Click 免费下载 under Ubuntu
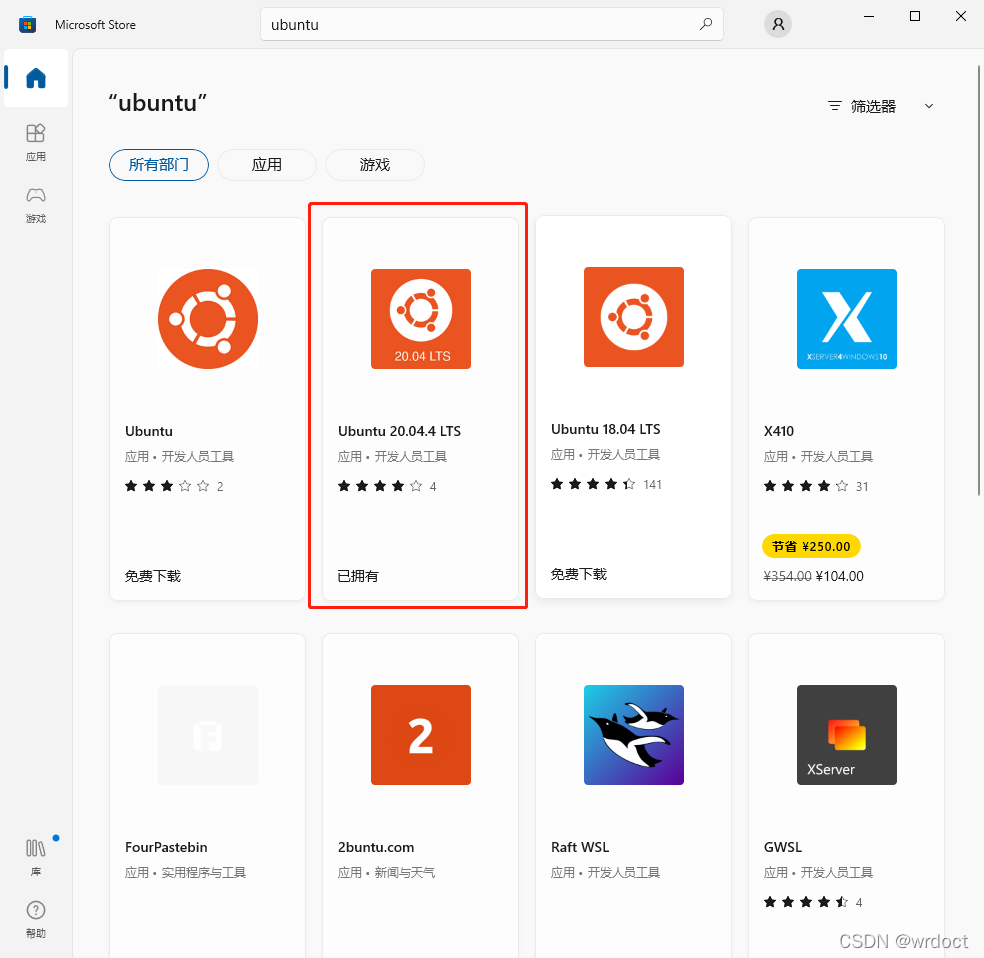984x958 pixels. click(152, 576)
